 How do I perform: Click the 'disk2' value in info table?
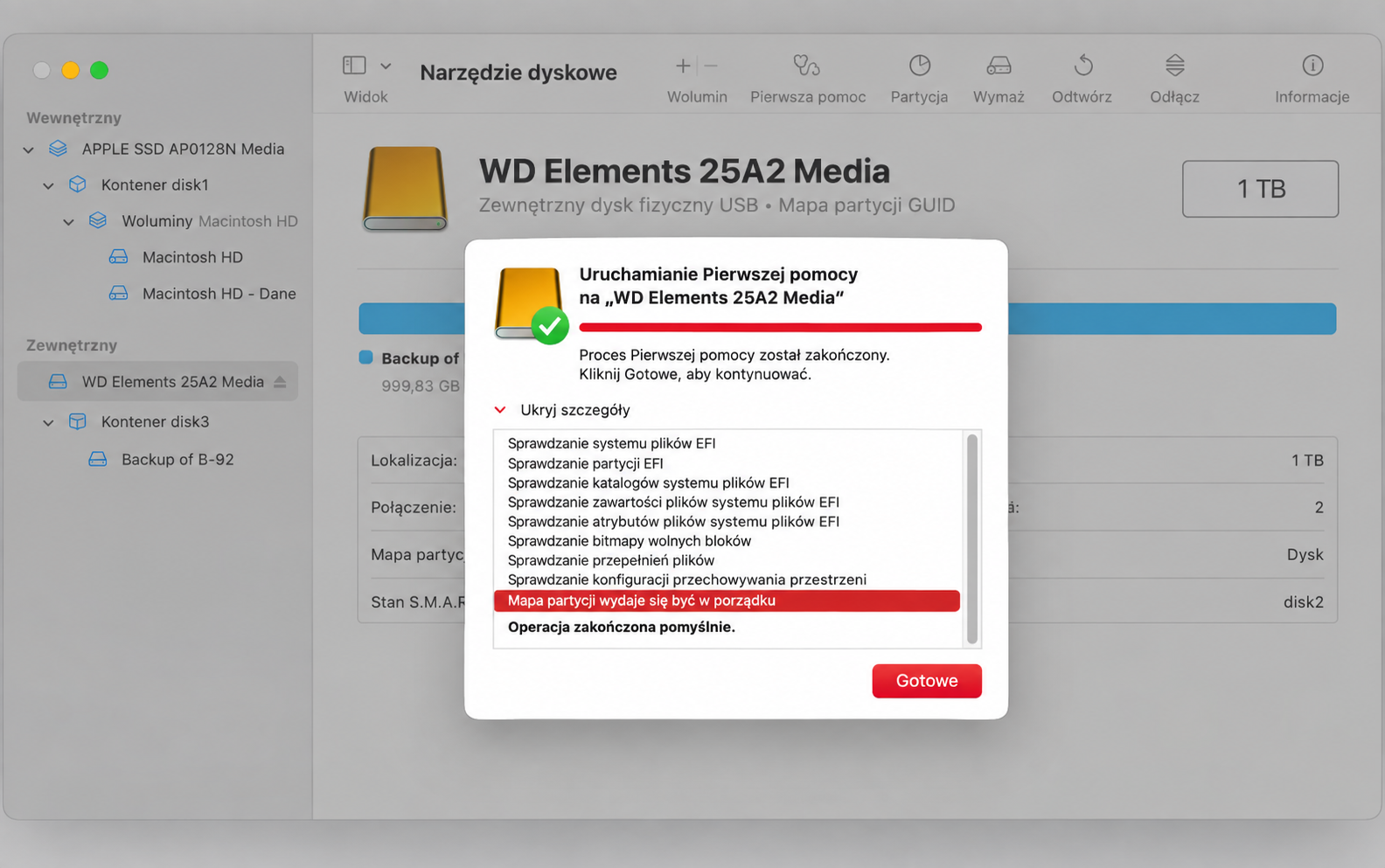(x=1304, y=601)
